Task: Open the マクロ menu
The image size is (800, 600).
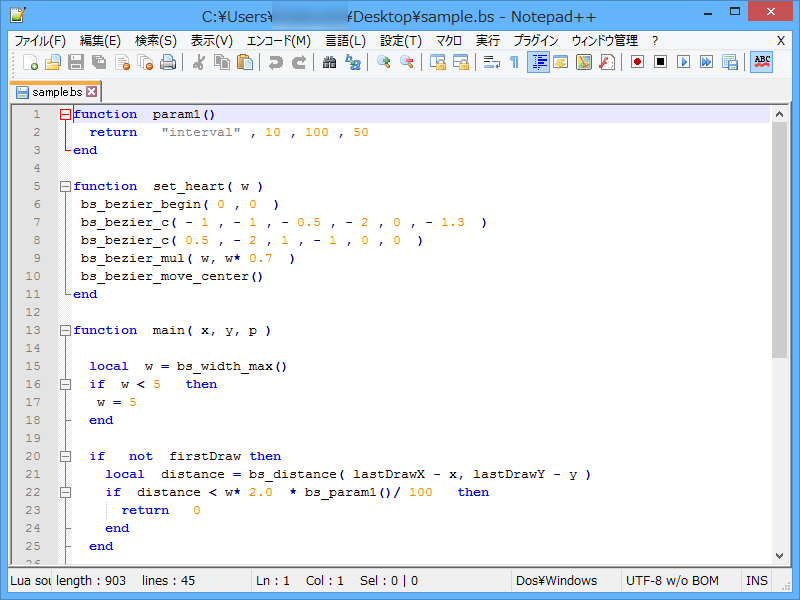Action: (x=447, y=40)
